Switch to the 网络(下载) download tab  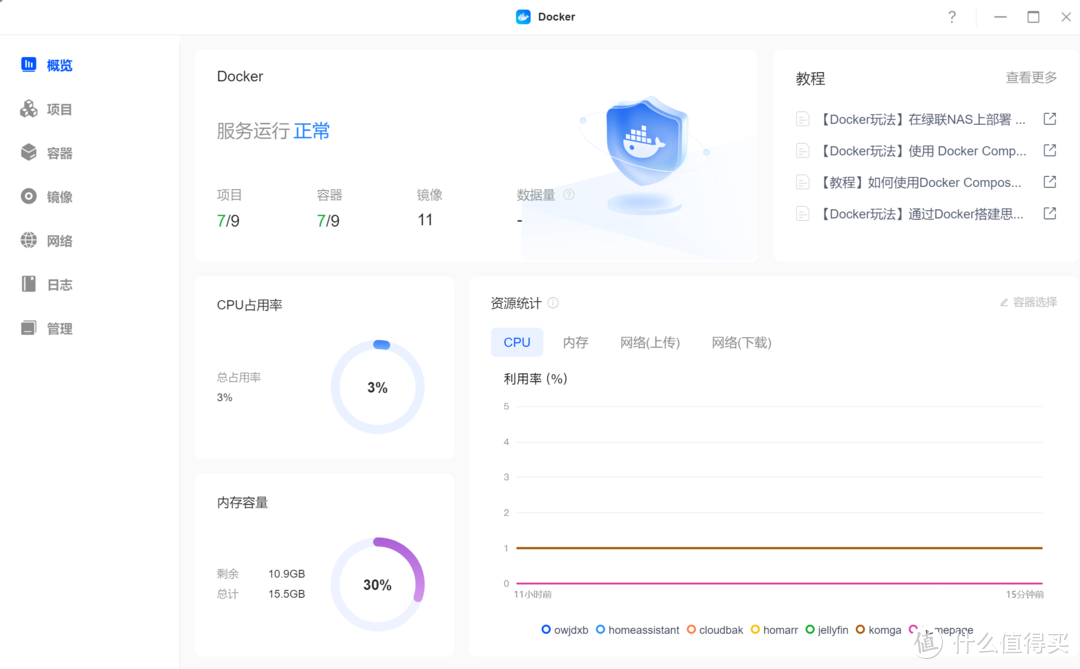pyautogui.click(x=740, y=342)
